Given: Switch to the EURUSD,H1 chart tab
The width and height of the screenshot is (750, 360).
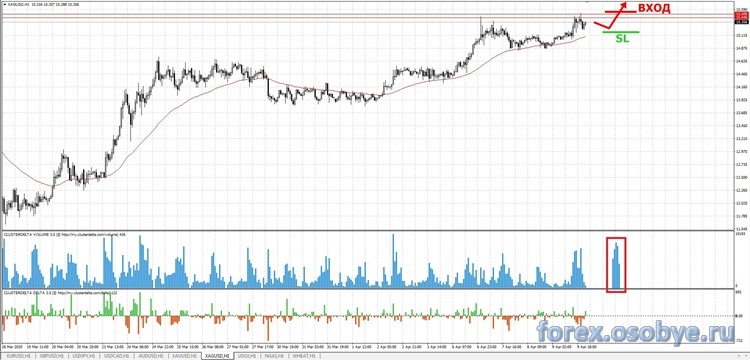Looking at the screenshot, I should coord(18,356).
